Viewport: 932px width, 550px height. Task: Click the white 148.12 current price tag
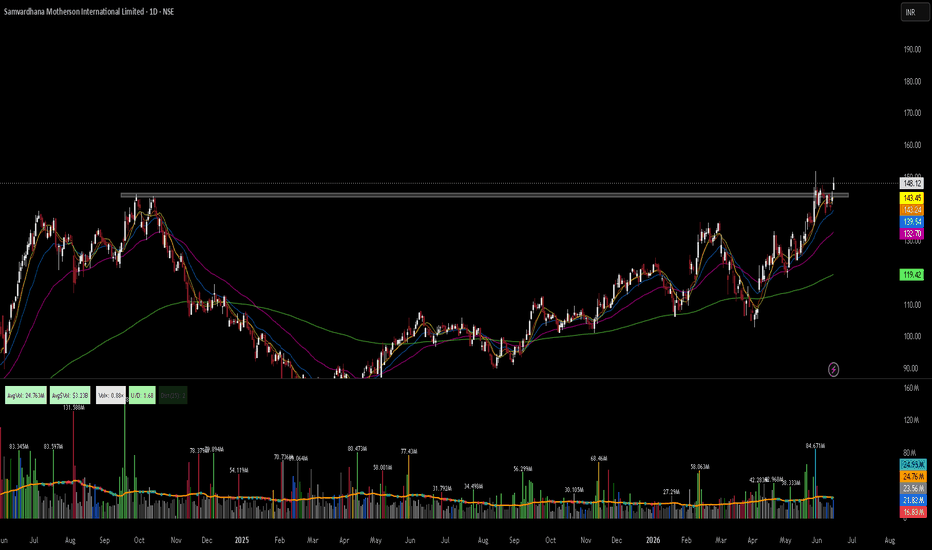point(912,184)
